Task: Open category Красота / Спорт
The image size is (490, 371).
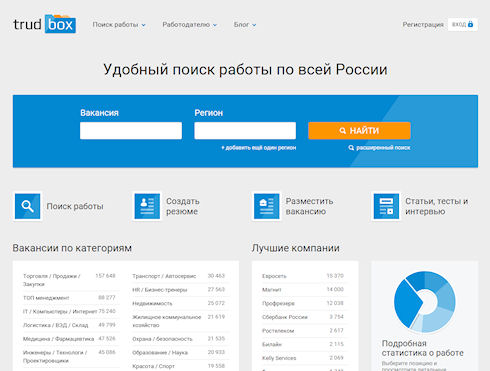Action: 153,366
